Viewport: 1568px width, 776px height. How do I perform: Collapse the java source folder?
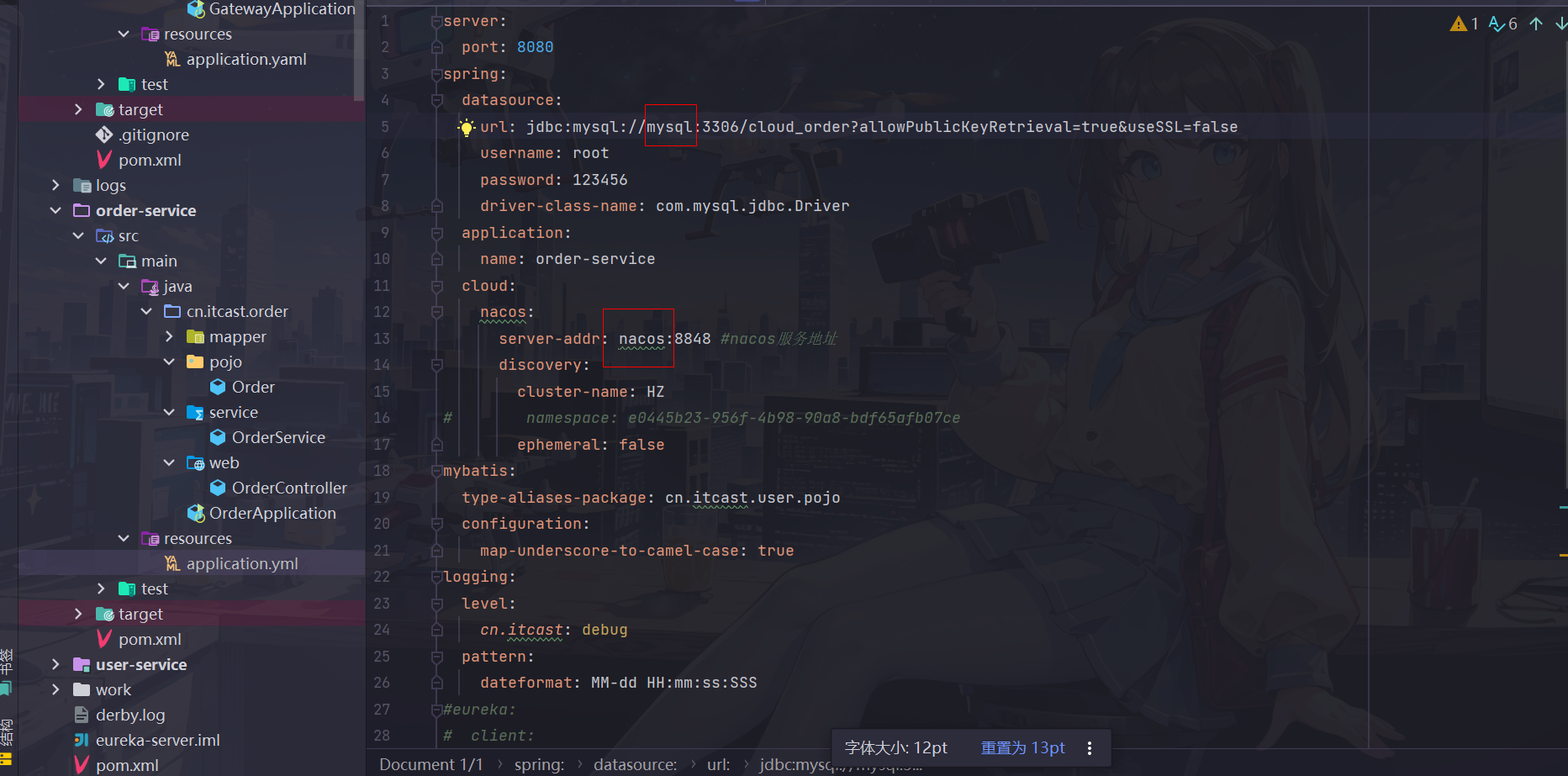pos(124,286)
